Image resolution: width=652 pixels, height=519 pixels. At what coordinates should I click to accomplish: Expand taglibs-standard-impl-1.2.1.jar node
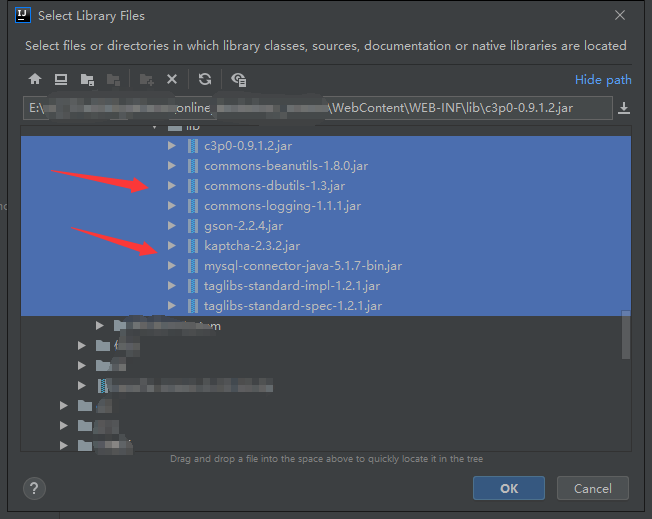[171, 286]
